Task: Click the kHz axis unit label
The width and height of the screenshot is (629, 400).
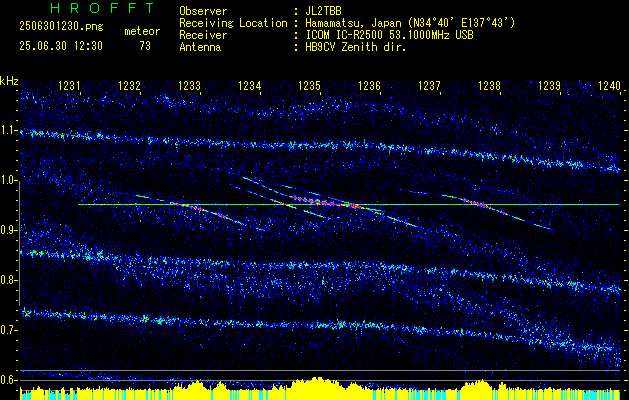Action: pos(9,81)
